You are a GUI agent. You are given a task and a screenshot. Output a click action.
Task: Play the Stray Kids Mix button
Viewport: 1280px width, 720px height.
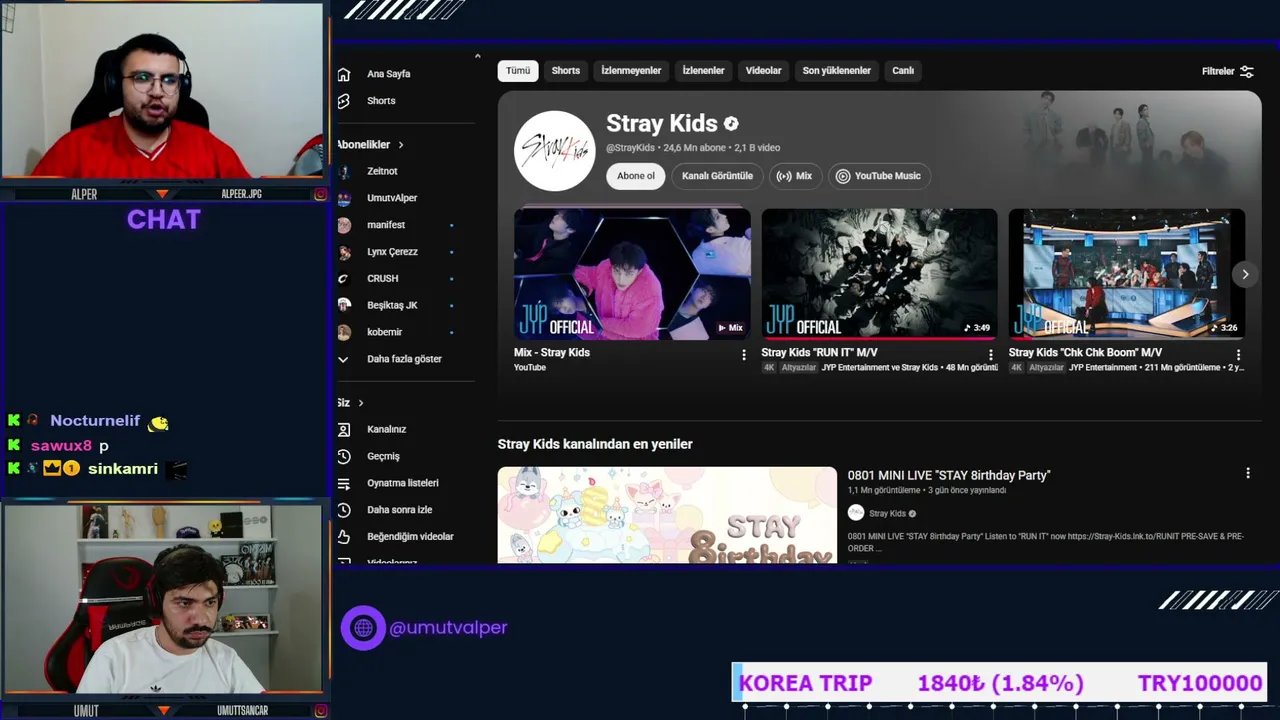point(795,176)
